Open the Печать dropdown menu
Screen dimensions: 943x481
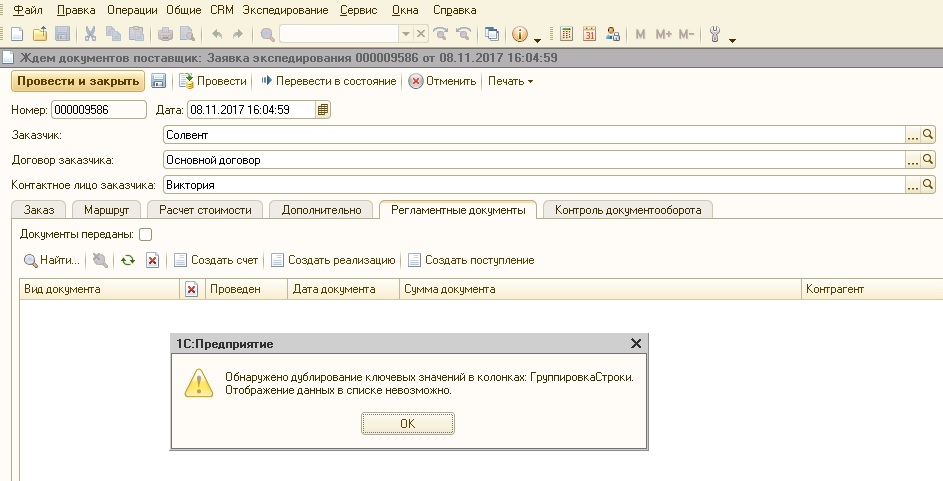510,81
